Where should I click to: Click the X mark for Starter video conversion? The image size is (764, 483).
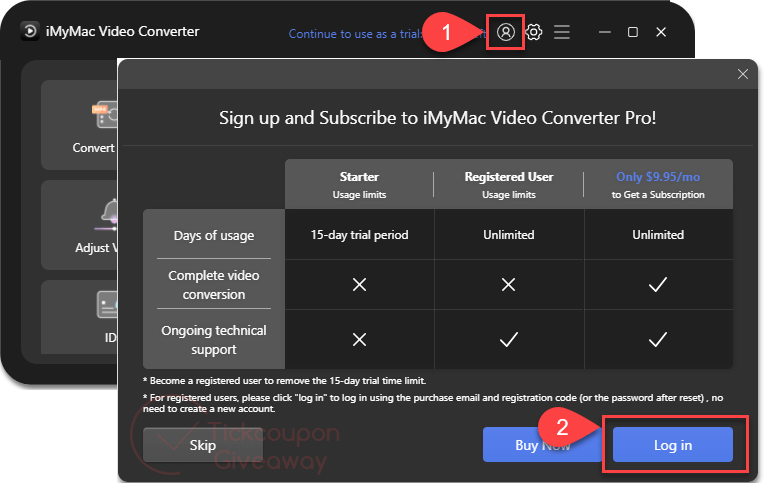[359, 285]
